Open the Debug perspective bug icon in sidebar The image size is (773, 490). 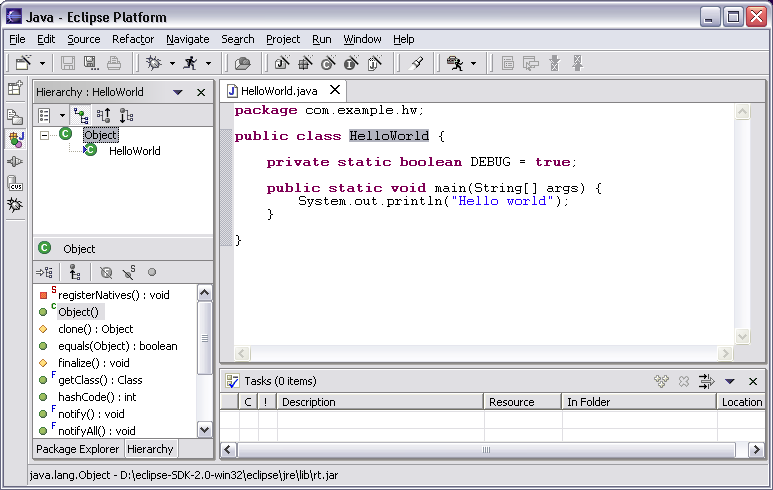point(15,206)
